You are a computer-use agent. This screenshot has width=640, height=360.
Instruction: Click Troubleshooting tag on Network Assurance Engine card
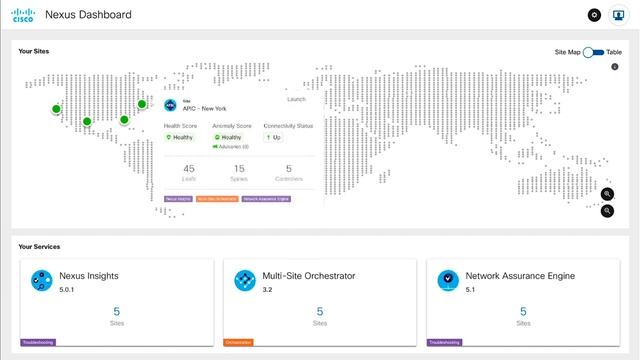click(x=444, y=342)
